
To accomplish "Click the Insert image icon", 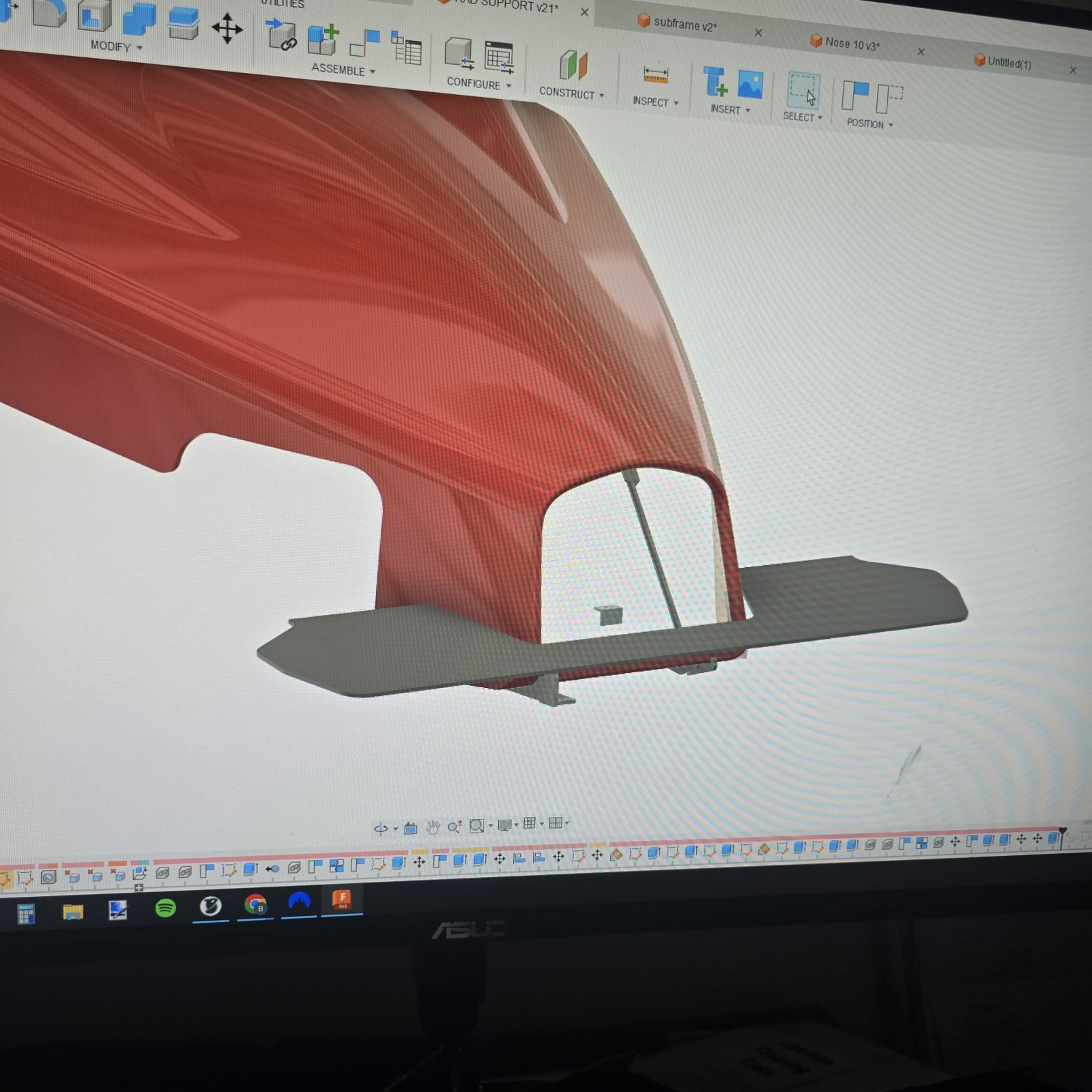I will [x=750, y=85].
